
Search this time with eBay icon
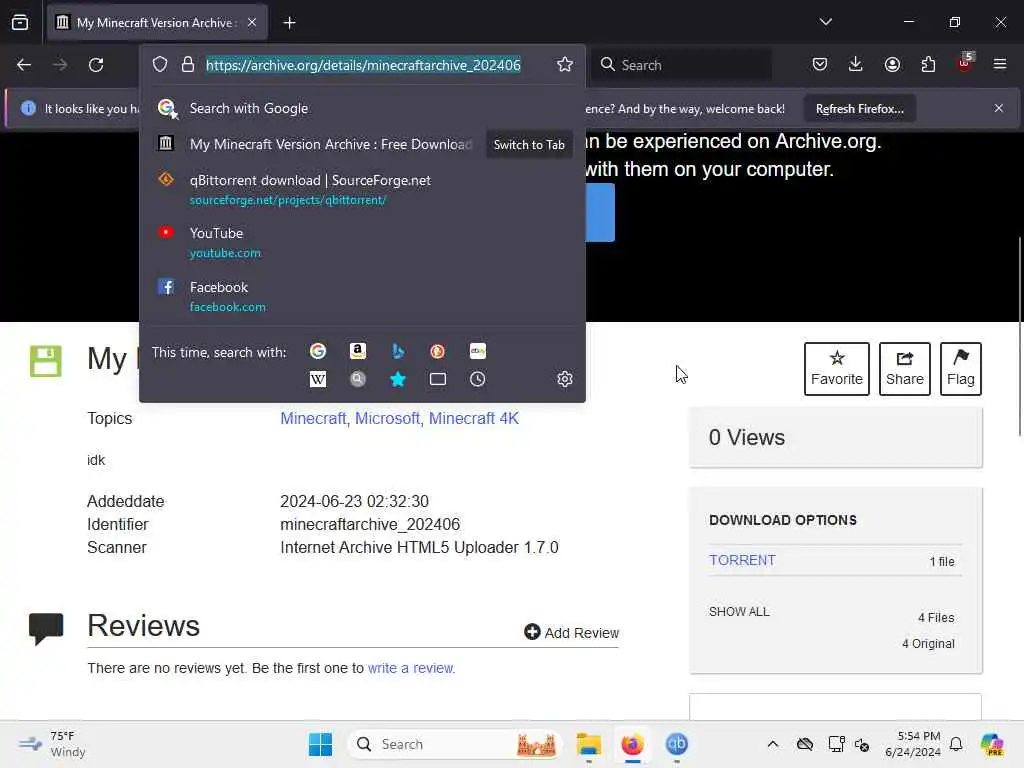click(477, 351)
